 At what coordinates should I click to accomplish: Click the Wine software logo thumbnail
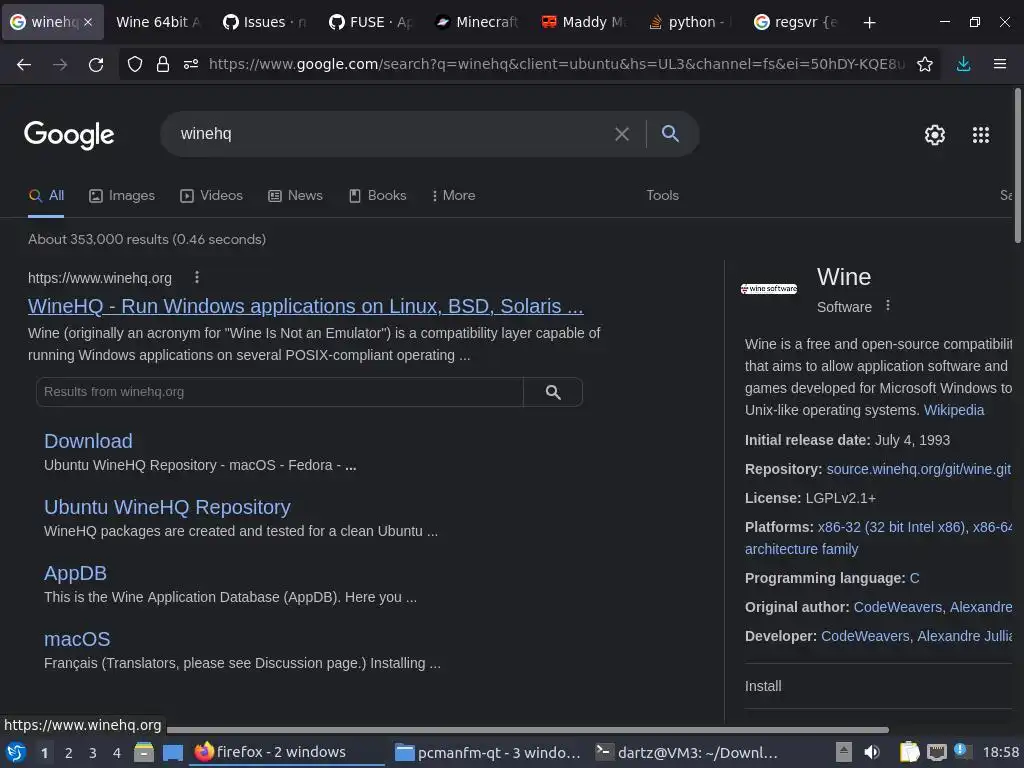pos(769,289)
